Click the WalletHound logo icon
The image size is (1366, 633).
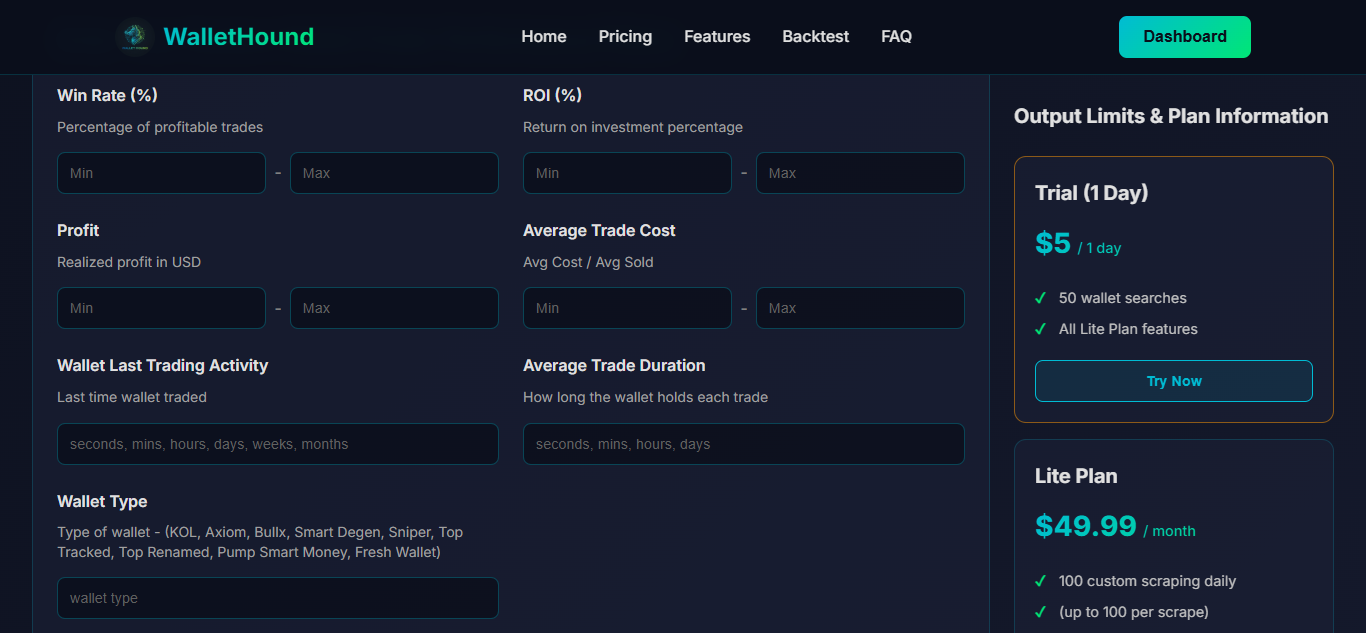(134, 36)
